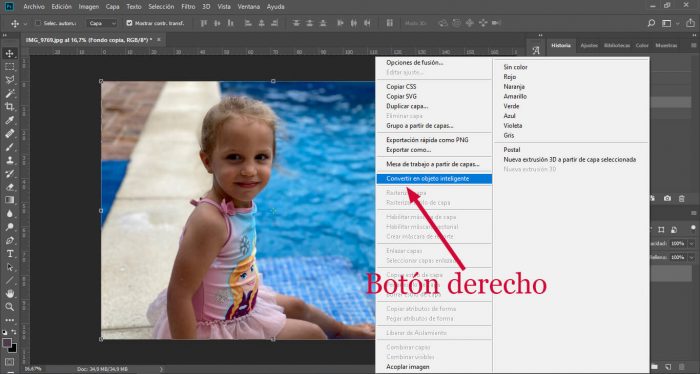Open the Relleno fill 100% dropdown arrow
This screenshot has width=700, height=374.
(x=692, y=258)
